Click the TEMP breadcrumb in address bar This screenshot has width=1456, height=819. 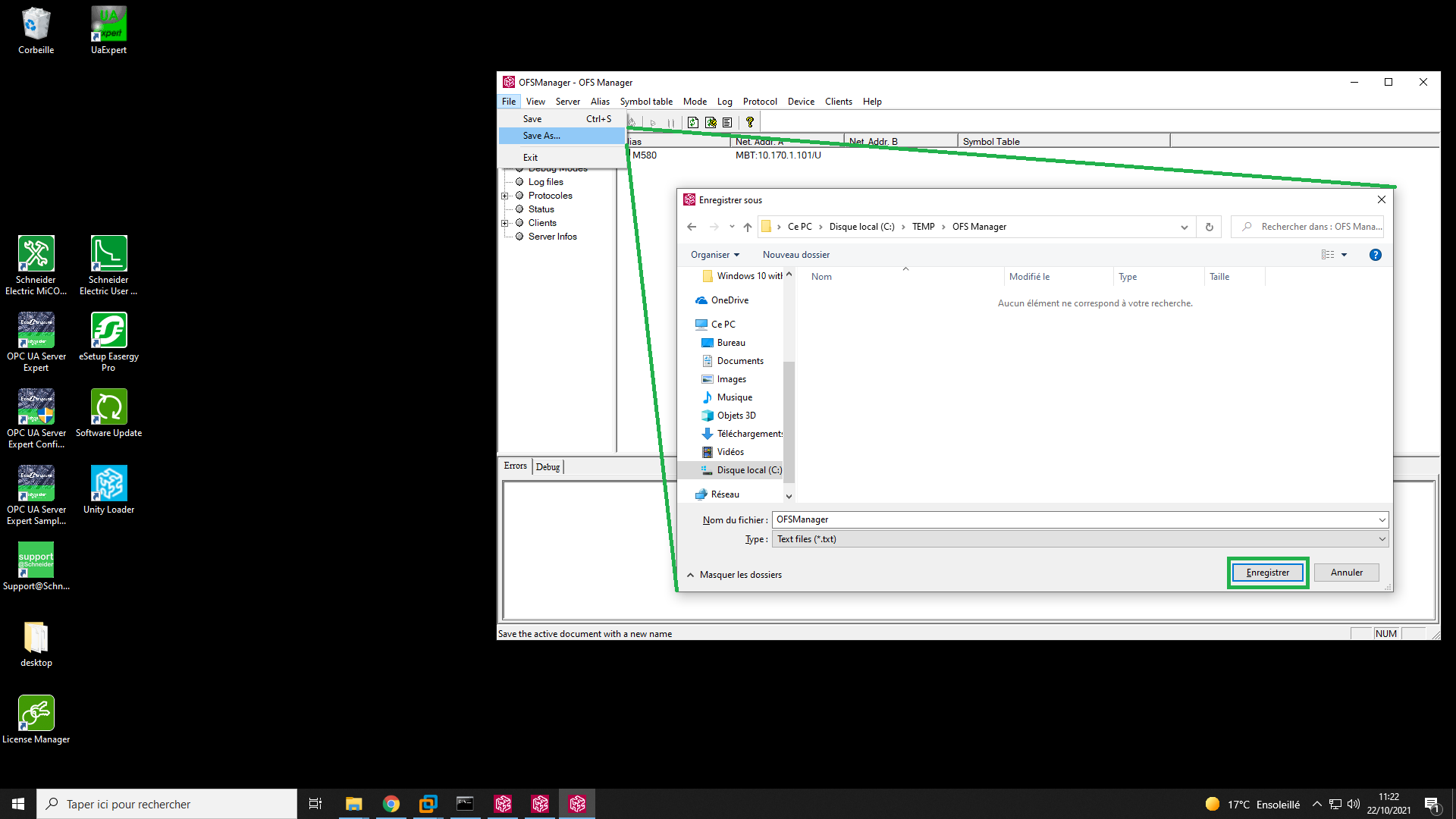[x=923, y=227]
